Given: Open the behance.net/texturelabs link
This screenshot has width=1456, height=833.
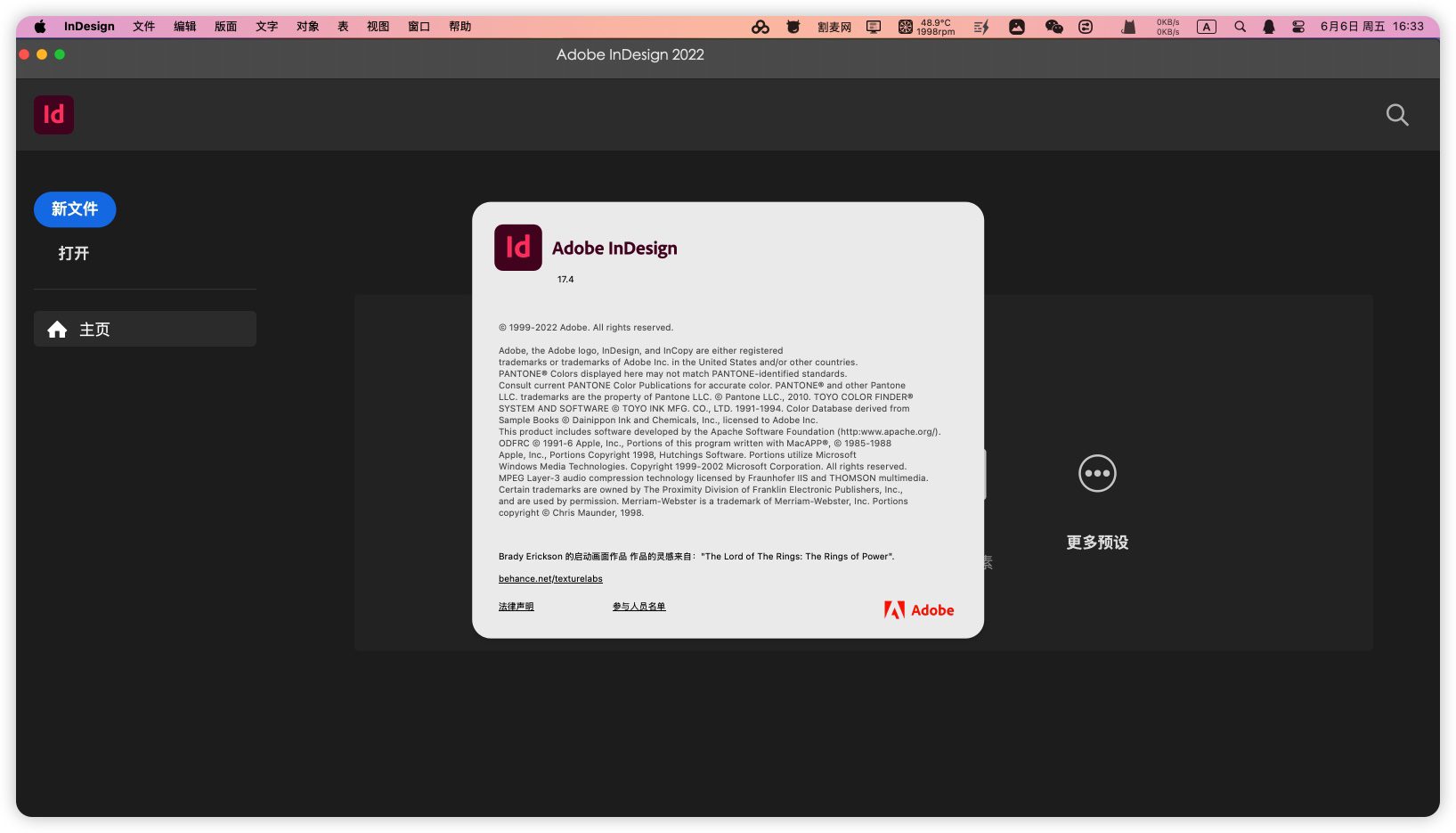Looking at the screenshot, I should click(x=550, y=579).
